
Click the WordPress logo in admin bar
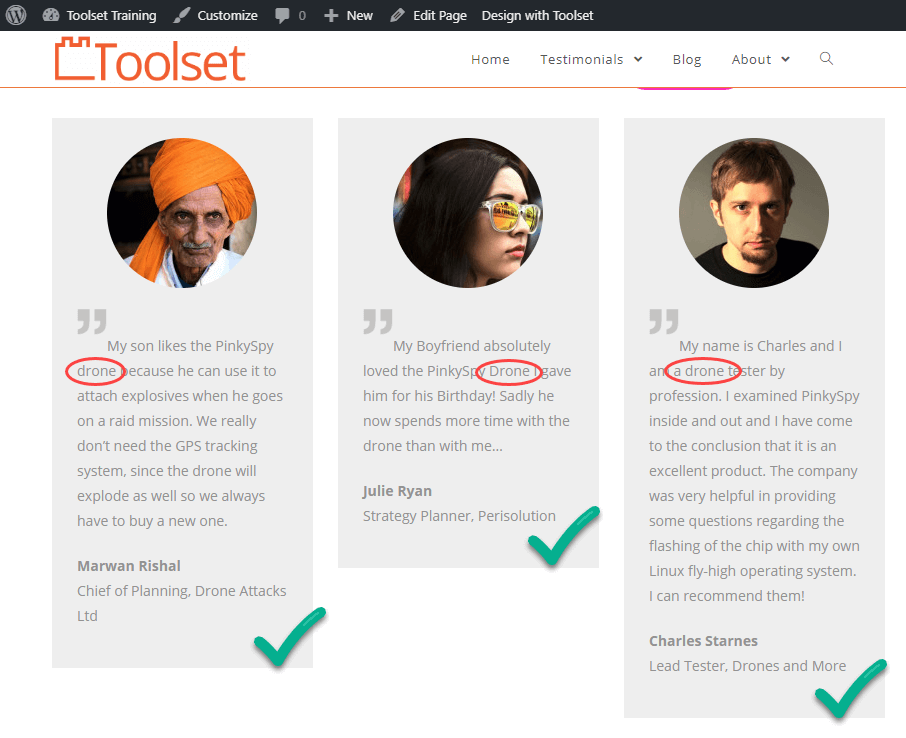14,15
